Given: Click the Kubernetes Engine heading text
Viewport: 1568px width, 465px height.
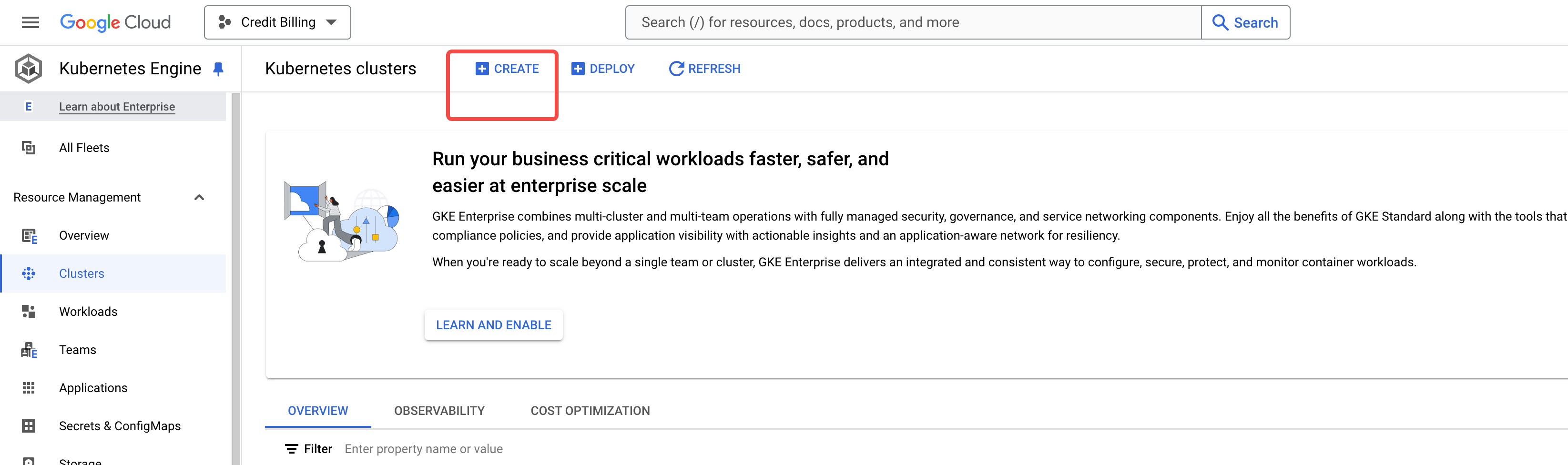Looking at the screenshot, I should coord(130,69).
